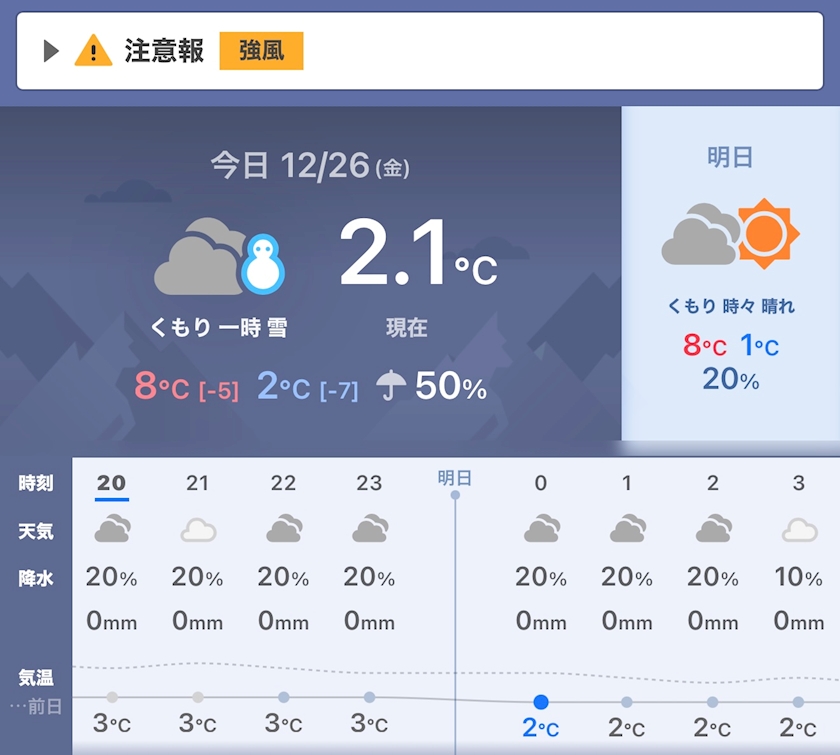840x755 pixels.
Task: Click the blue 0 o'clock temperature point
Action: (541, 702)
